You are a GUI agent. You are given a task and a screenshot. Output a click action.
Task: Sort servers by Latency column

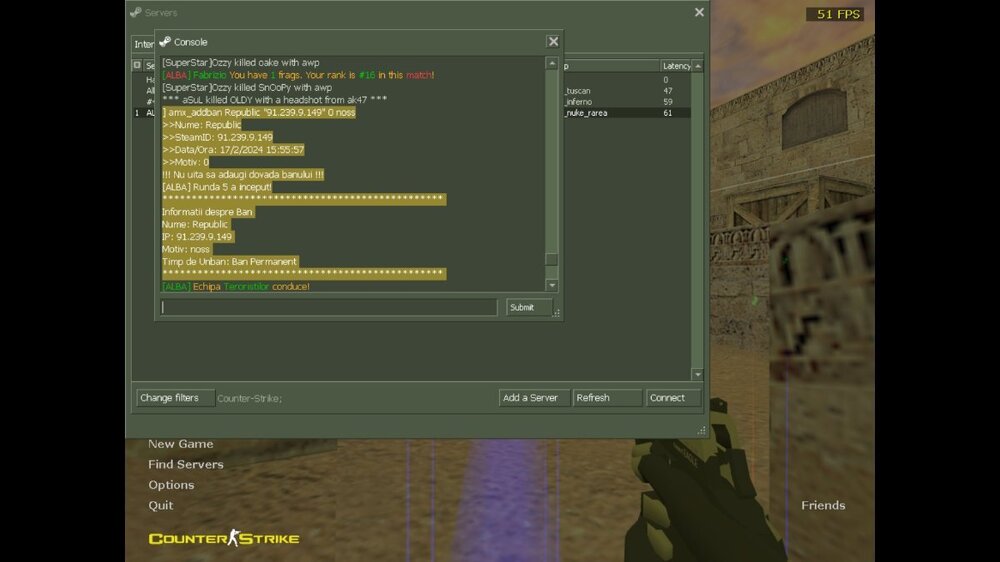(676, 66)
